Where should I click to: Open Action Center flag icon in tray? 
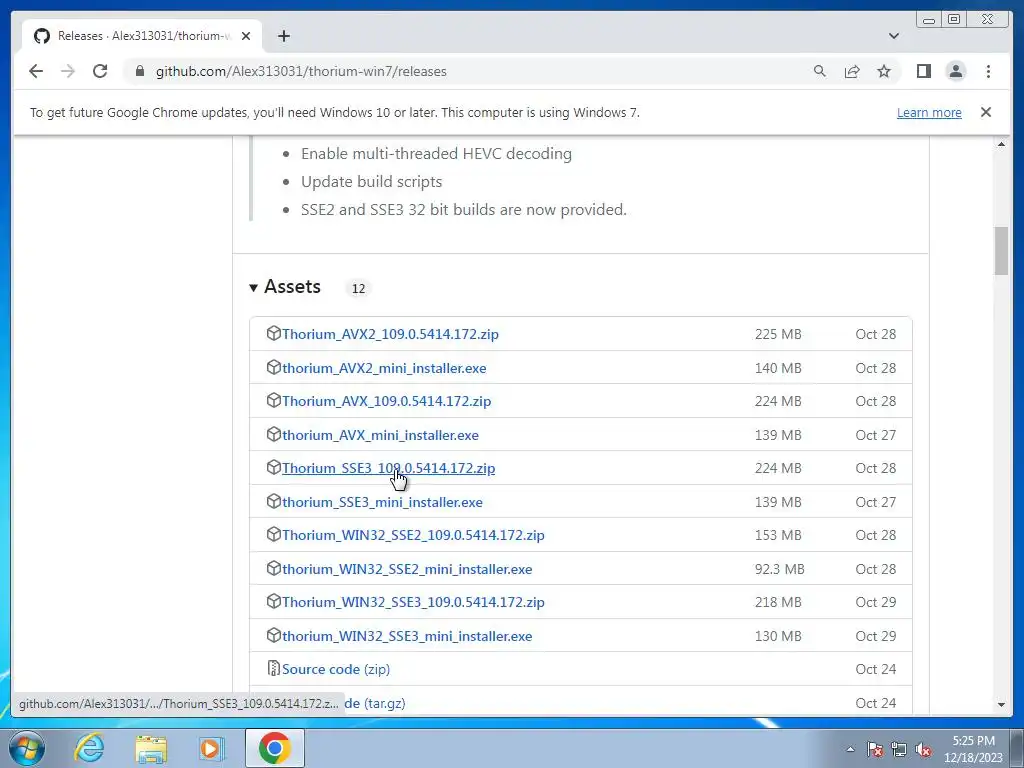pos(875,749)
